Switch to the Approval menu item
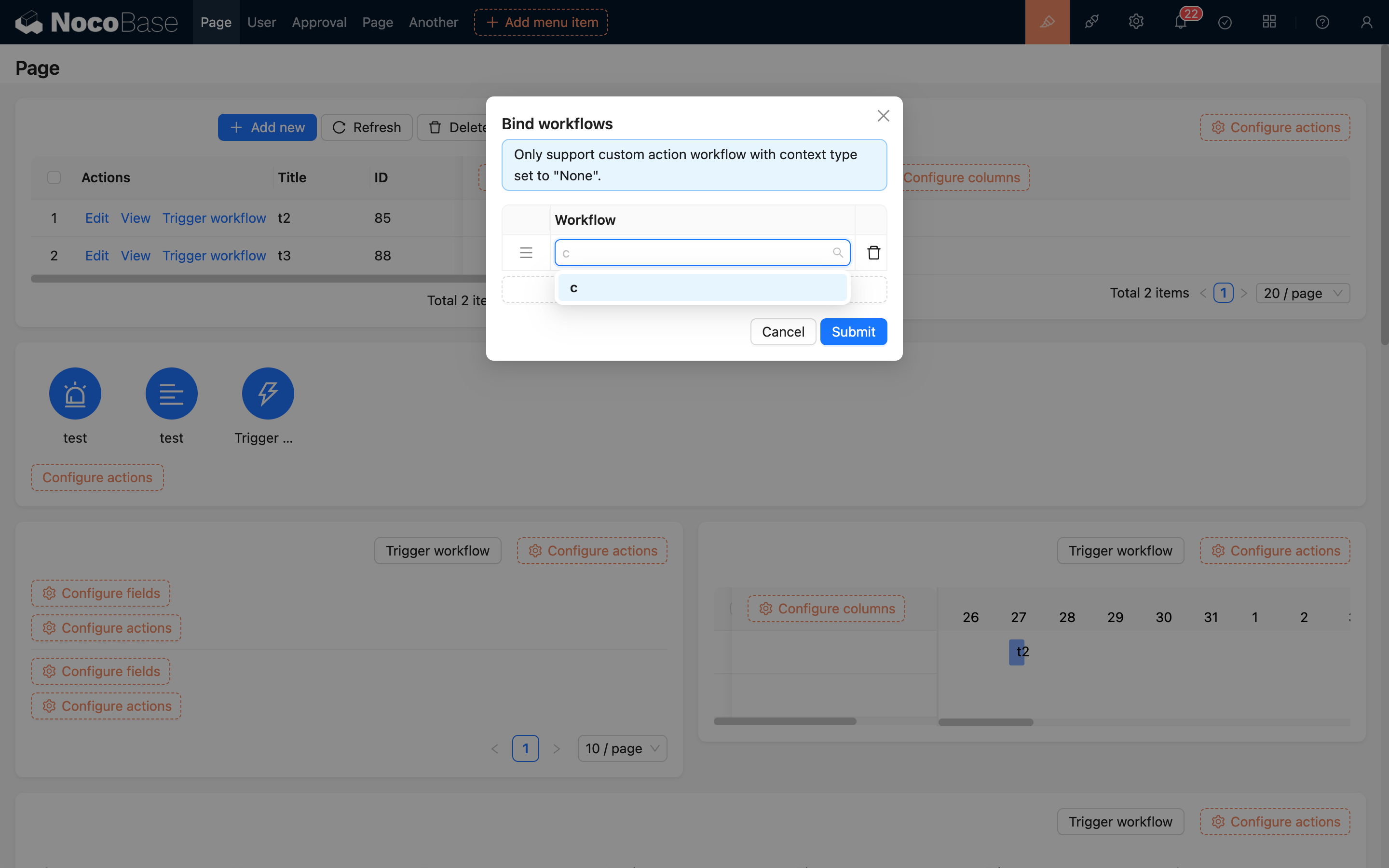Image resolution: width=1389 pixels, height=868 pixels. [319, 22]
